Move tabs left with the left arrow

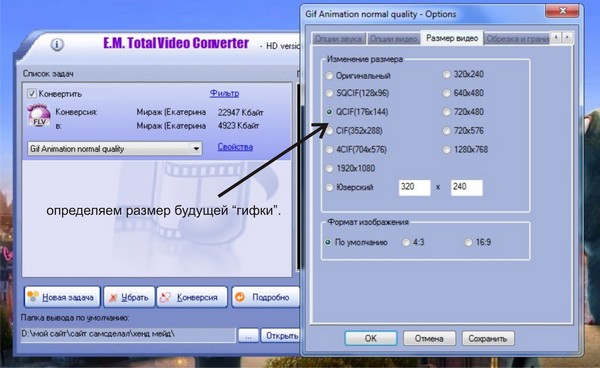click(x=556, y=37)
